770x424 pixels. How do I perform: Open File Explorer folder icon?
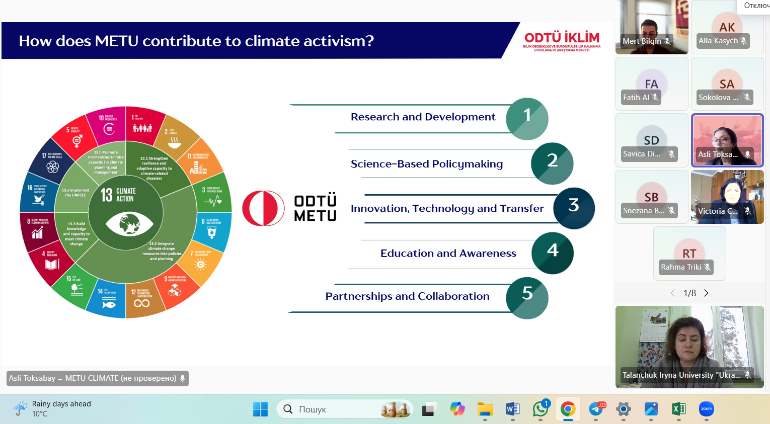485,409
